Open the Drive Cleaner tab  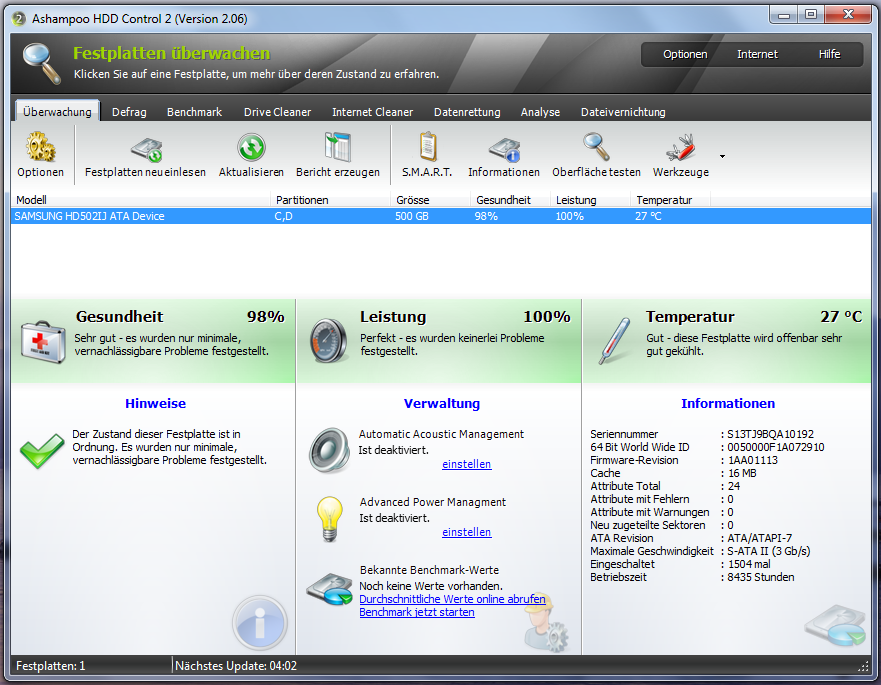[278, 112]
